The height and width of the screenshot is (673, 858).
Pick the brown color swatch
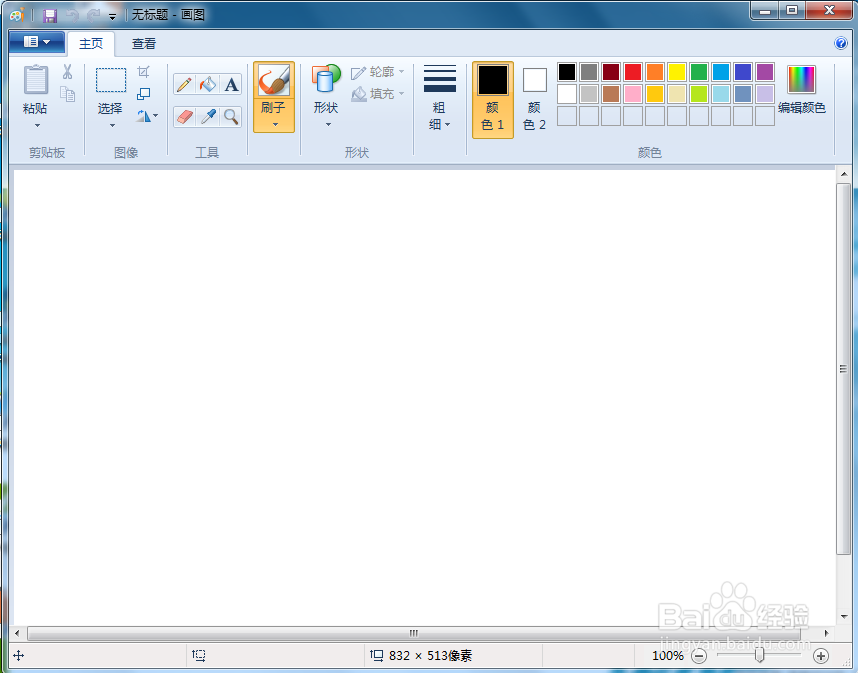pos(611,94)
